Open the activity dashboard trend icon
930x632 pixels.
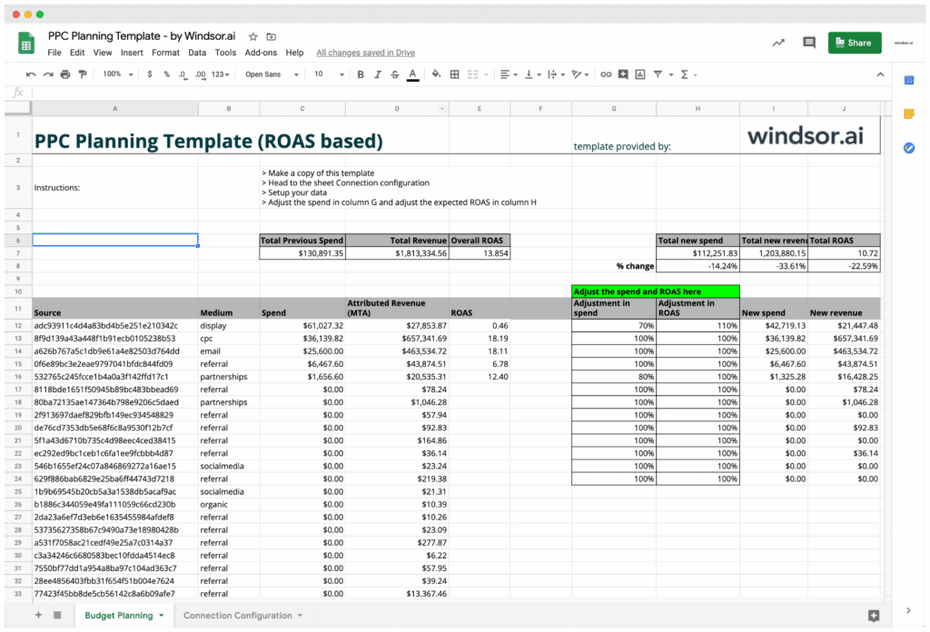point(778,43)
